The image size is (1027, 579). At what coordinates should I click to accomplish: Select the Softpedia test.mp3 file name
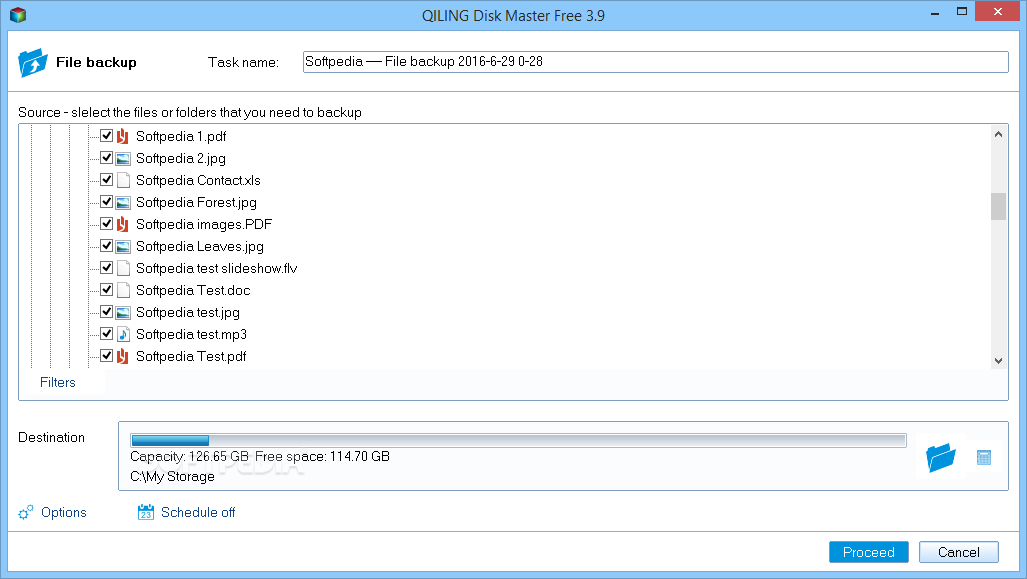tap(191, 334)
